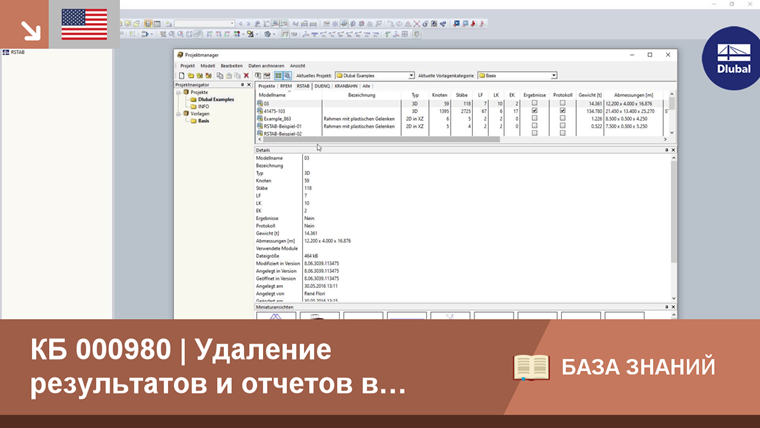
Task: Switch to the RFEM tab
Action: pyautogui.click(x=286, y=86)
